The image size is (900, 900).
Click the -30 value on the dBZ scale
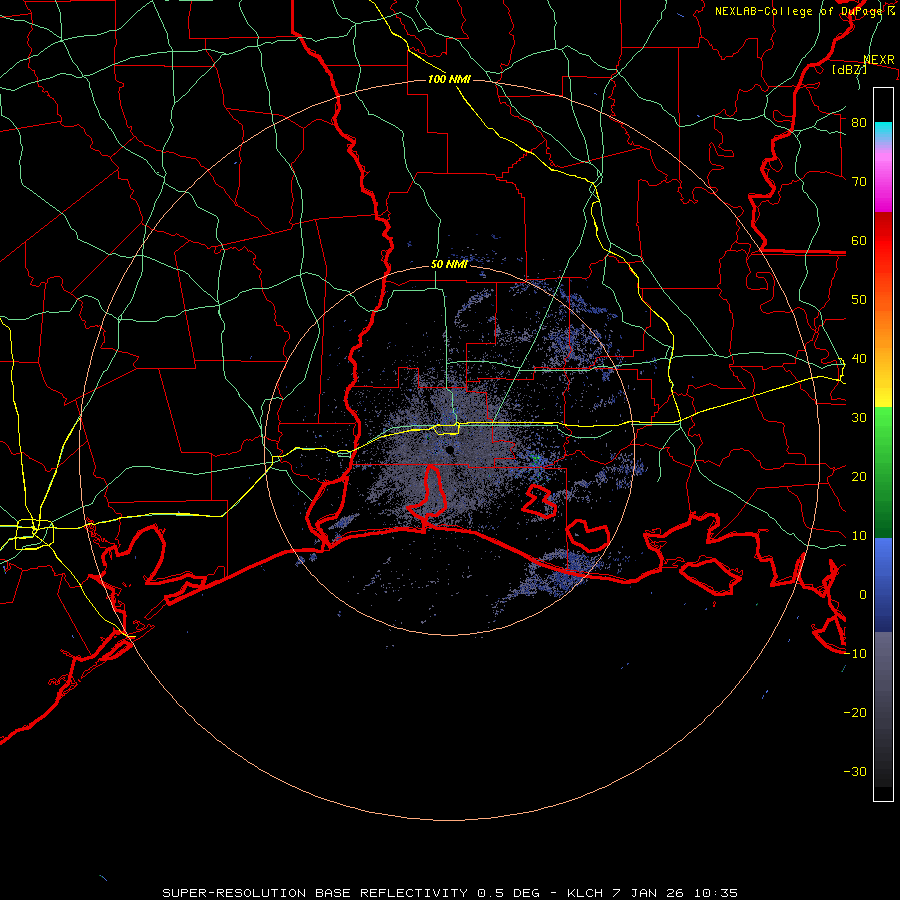pos(855,772)
